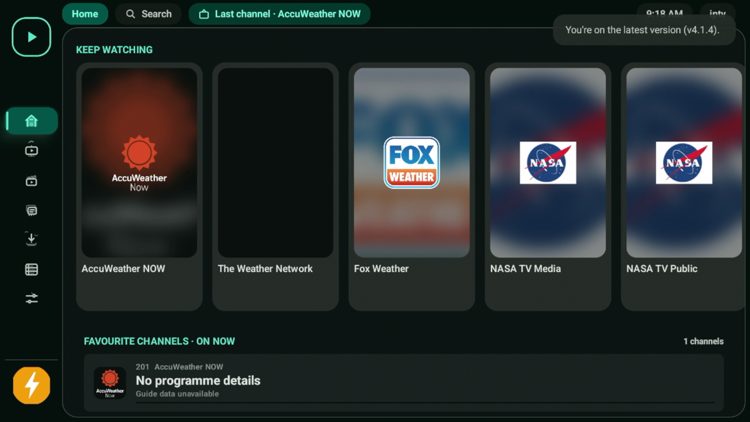Open the stacked cards sidebar icon
The height and width of the screenshot is (422, 750).
pyautogui.click(x=32, y=211)
